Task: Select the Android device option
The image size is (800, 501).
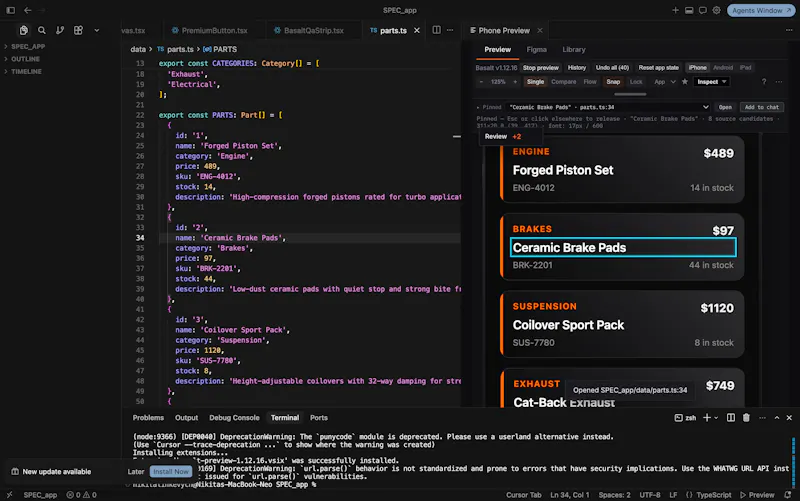Action: (722, 67)
